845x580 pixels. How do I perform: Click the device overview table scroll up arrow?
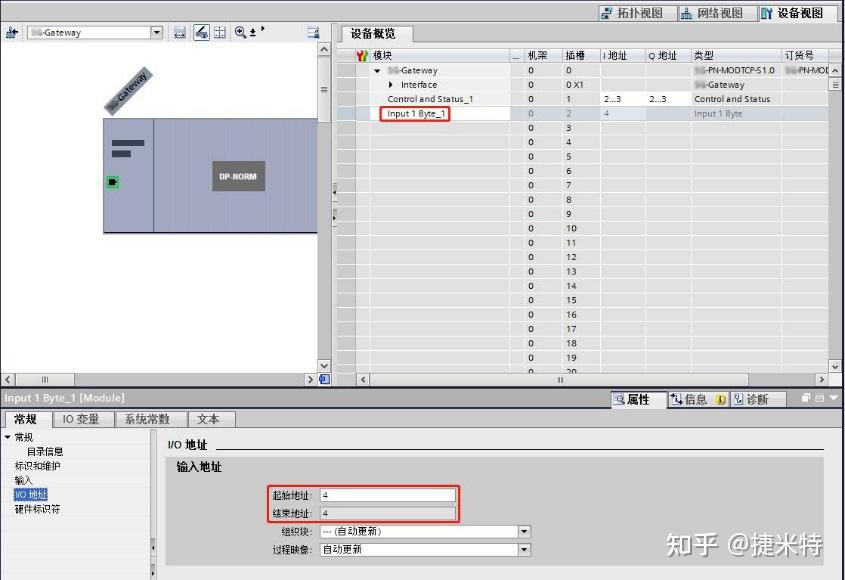point(835,71)
